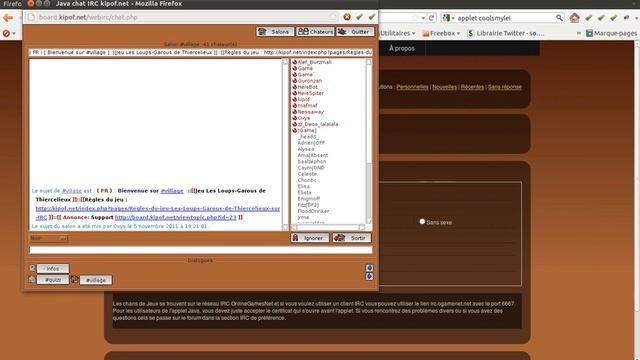Image resolution: width=640 pixels, height=360 pixels.
Task: Click the icon left of infos tab
Action: click(x=32, y=268)
